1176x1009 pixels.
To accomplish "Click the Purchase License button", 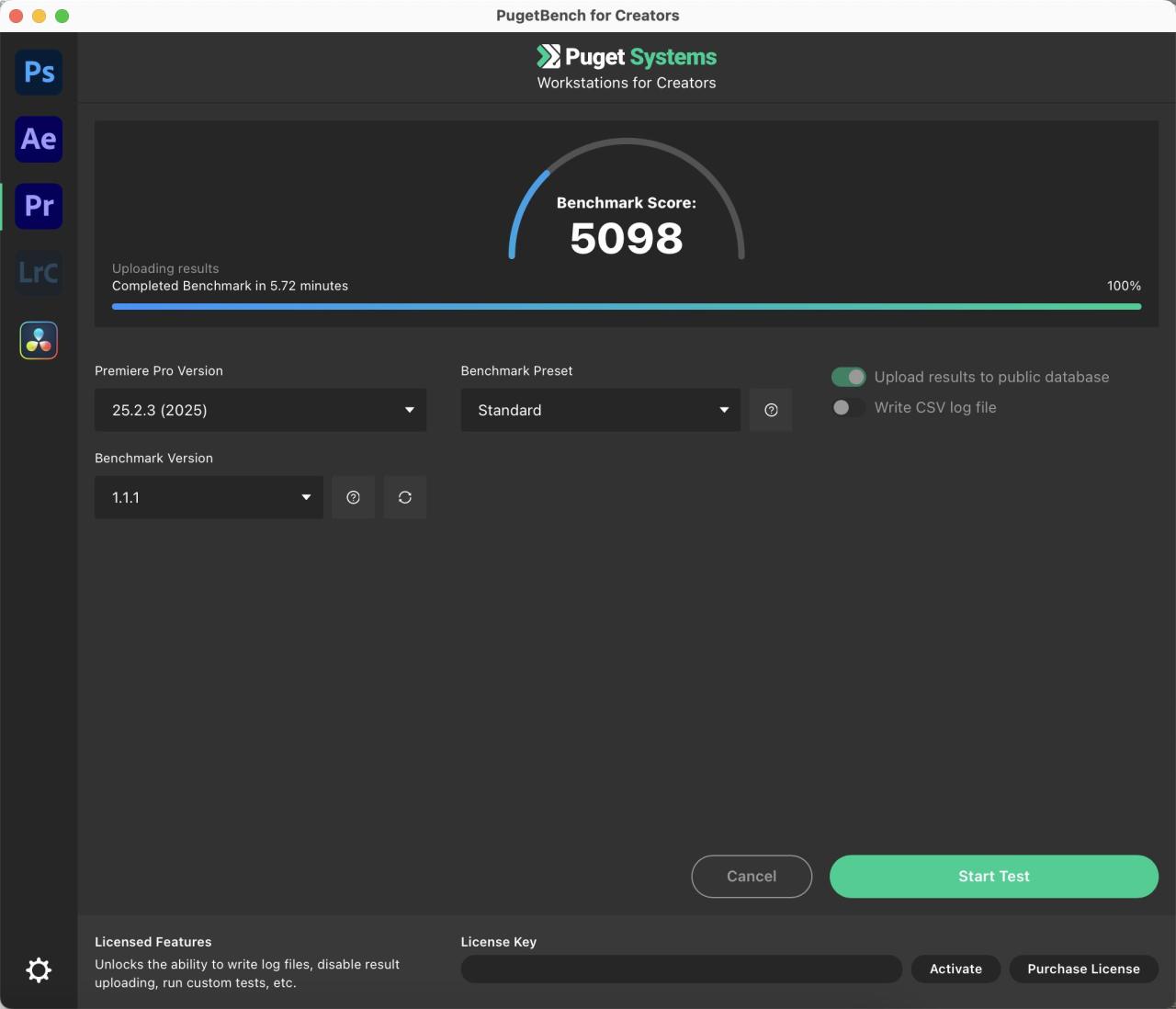I will (1084, 969).
